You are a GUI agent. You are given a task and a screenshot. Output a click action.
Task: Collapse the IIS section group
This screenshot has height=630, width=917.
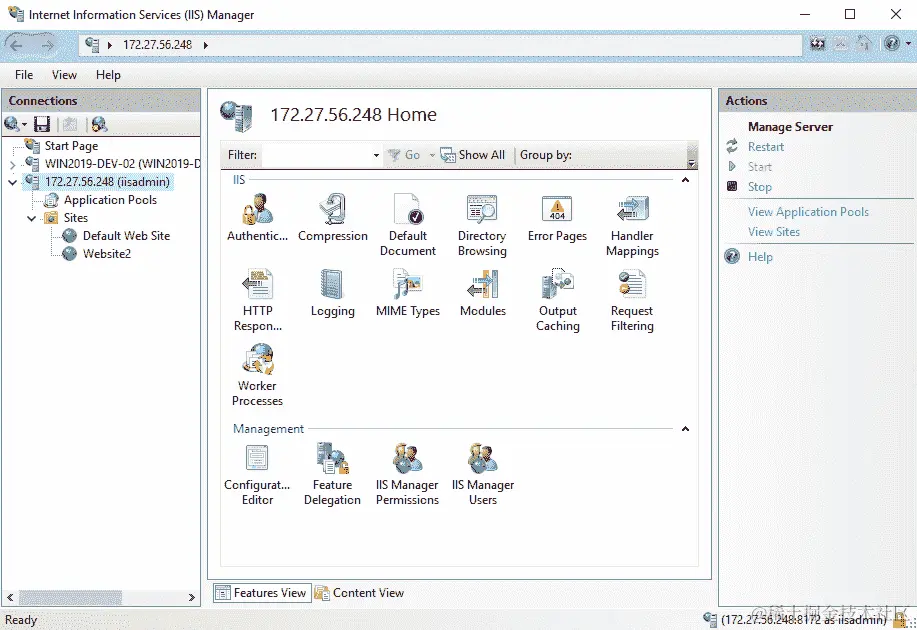pos(685,180)
